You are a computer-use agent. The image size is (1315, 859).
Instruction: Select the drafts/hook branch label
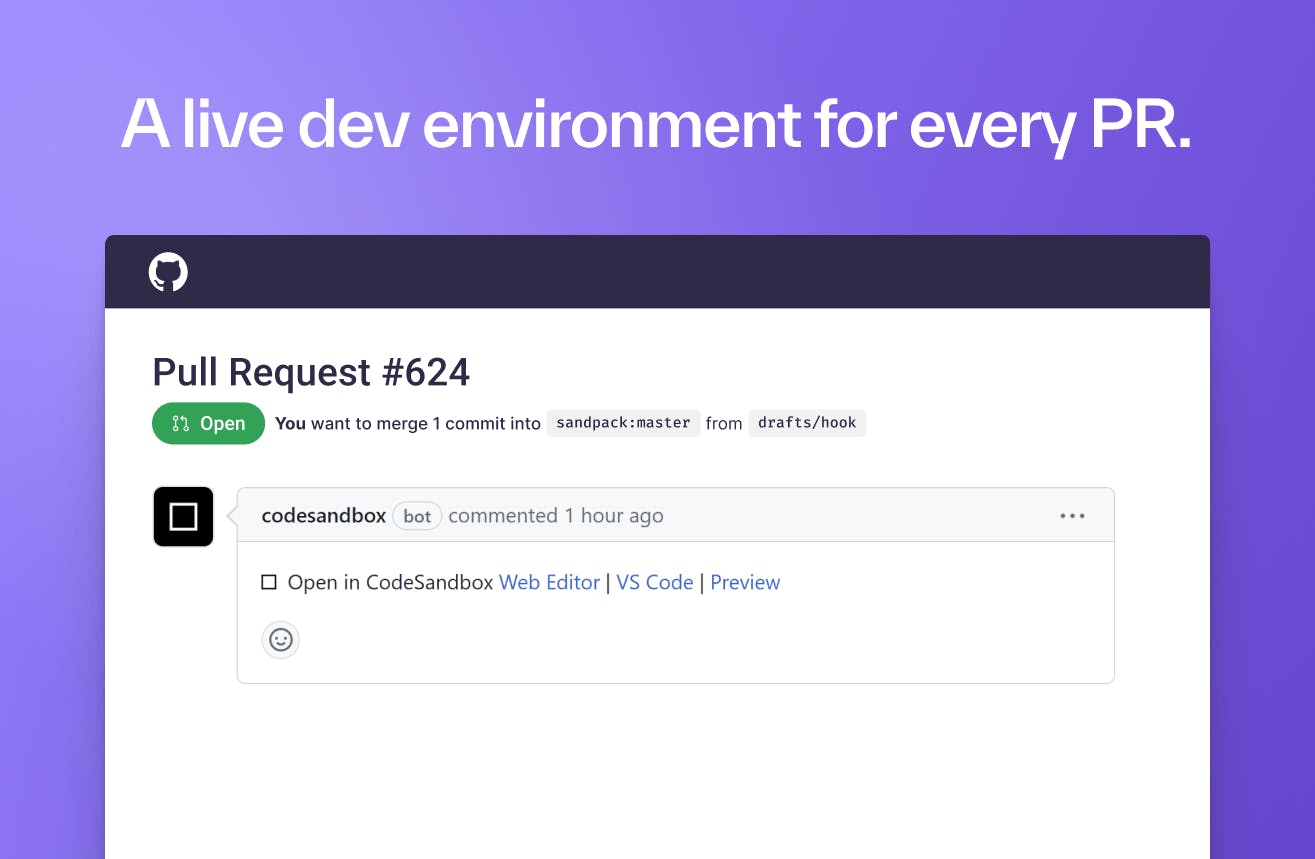tap(807, 423)
